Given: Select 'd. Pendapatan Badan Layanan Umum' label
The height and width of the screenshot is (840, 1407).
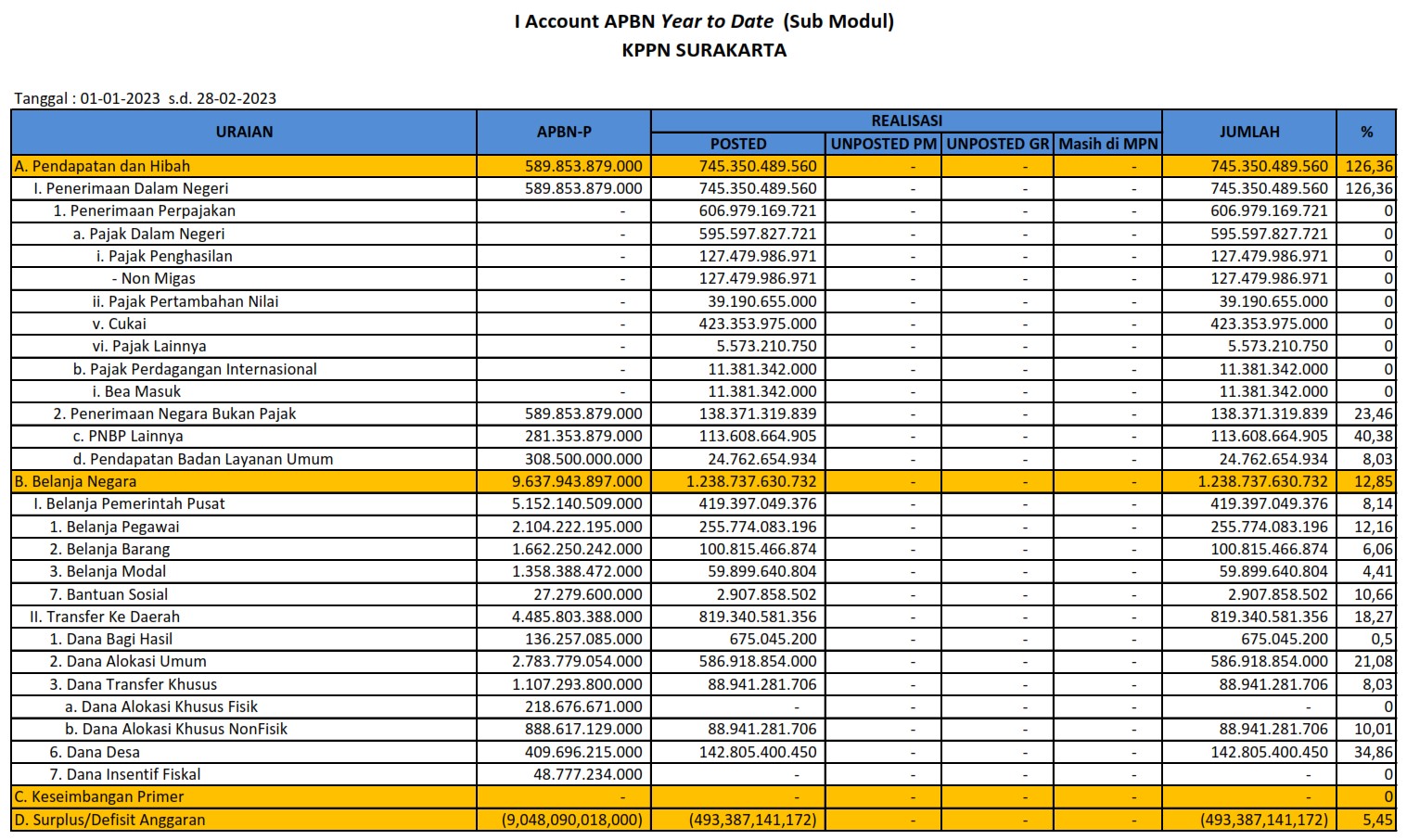Looking at the screenshot, I should [x=202, y=459].
